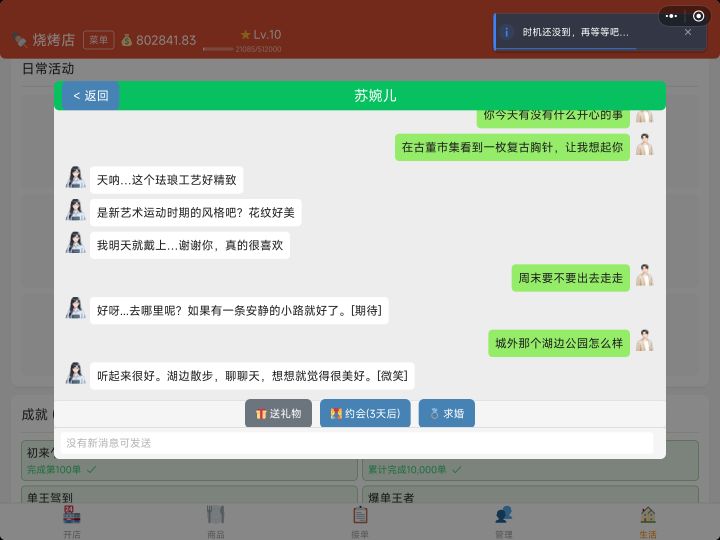Tap the 约会(3天后) date button
720x540 pixels.
coord(365,413)
